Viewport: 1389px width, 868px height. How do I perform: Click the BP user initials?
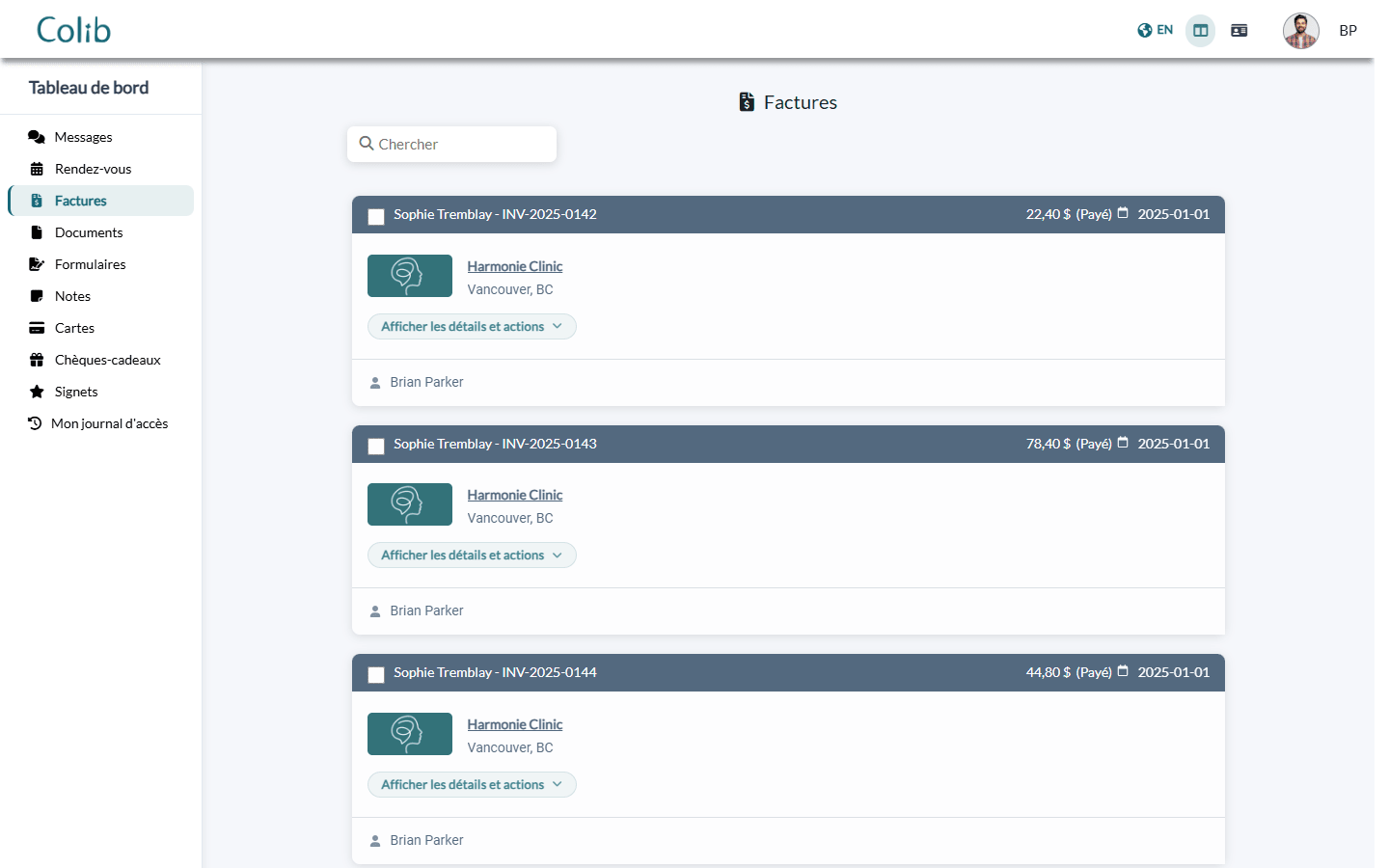(x=1348, y=31)
